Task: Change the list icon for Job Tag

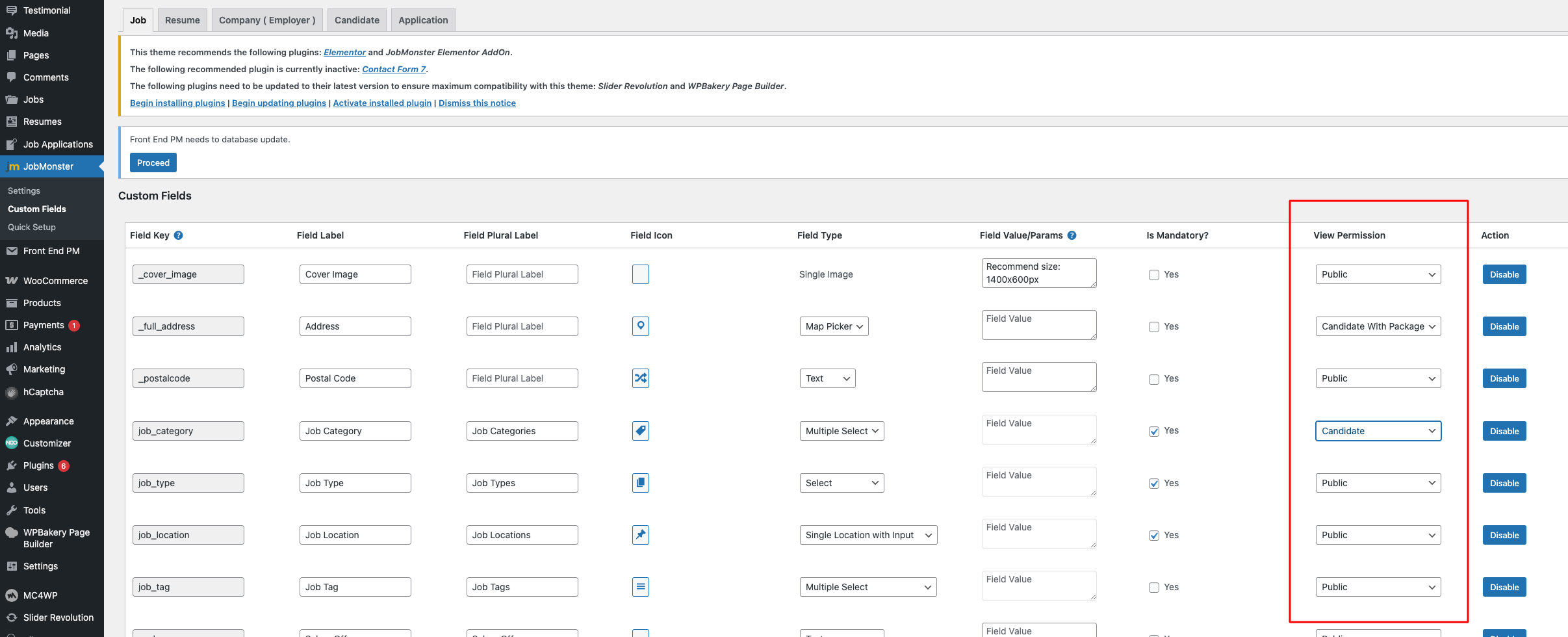Action: click(x=640, y=587)
